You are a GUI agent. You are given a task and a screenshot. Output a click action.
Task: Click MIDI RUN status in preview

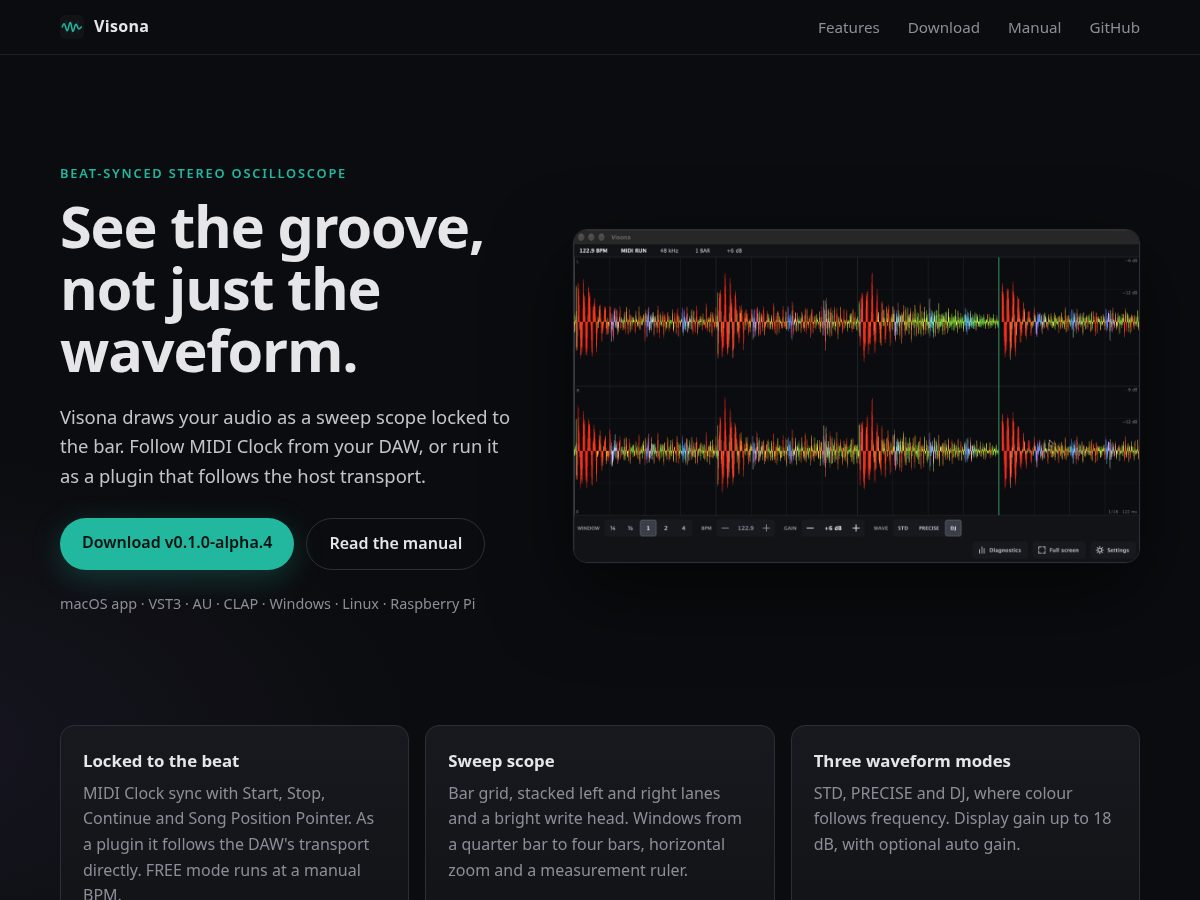634,251
